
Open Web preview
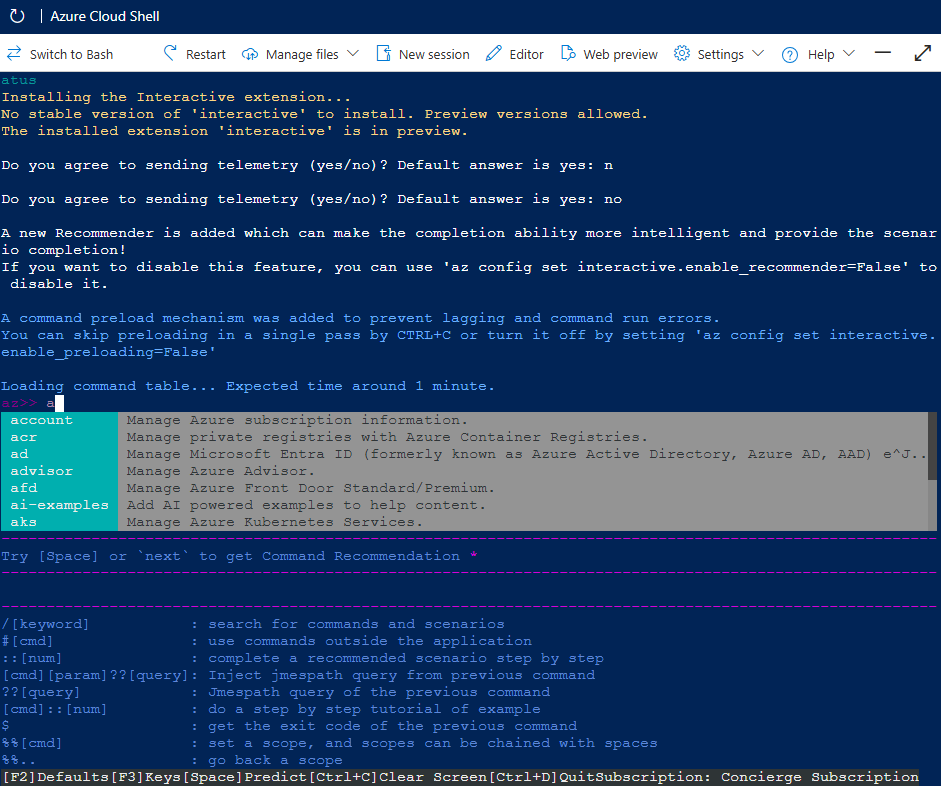pyautogui.click(x=608, y=54)
